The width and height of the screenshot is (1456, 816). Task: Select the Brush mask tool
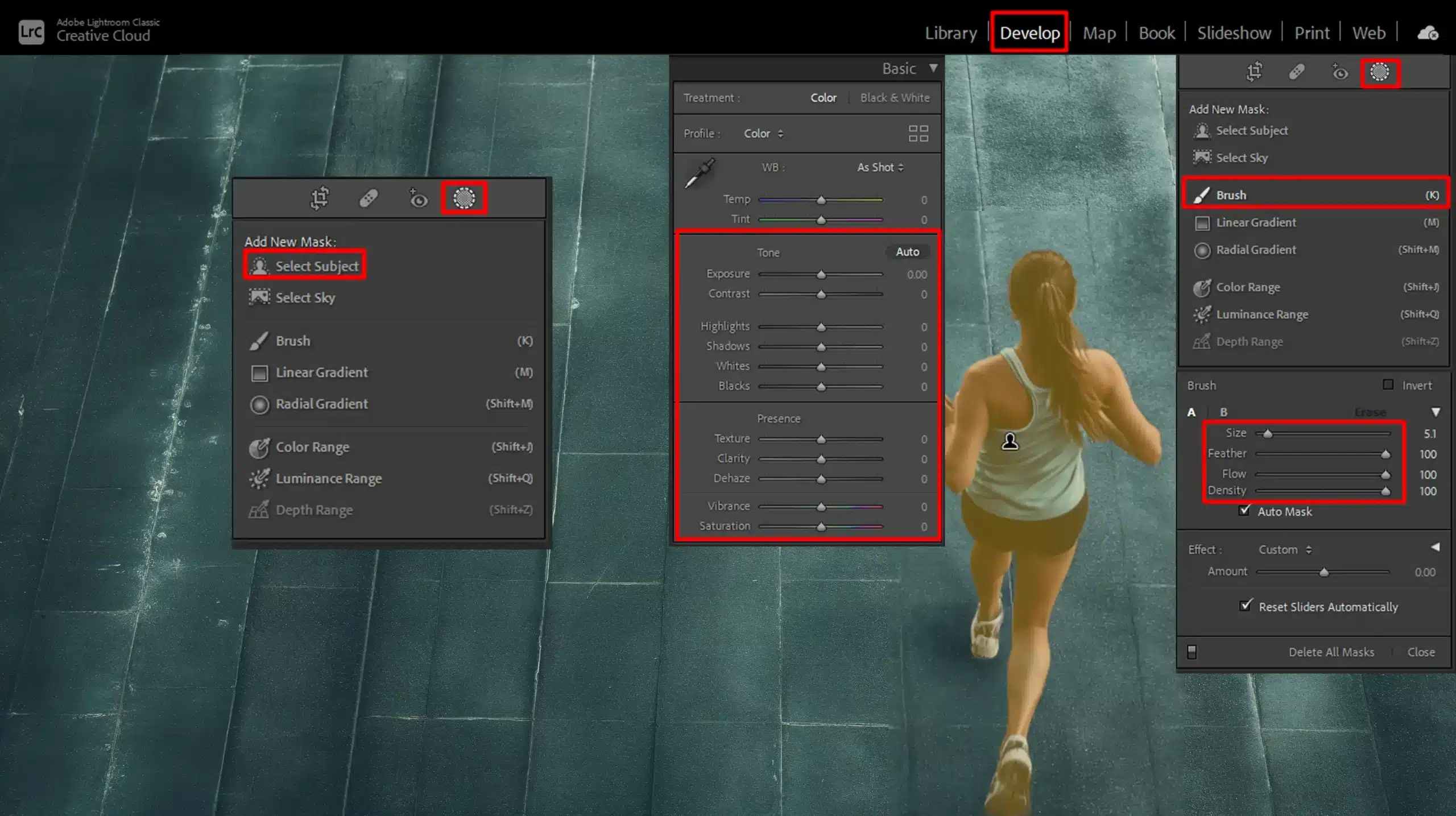click(1231, 195)
